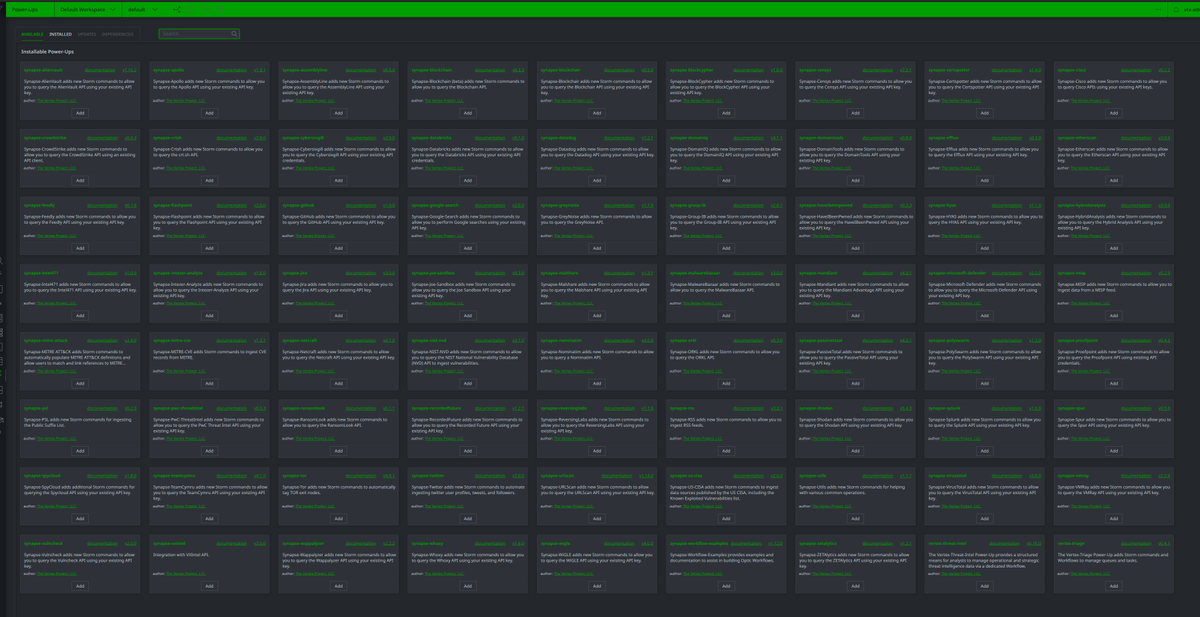Open documentation link for synapse-spycloud

click(x=102, y=476)
